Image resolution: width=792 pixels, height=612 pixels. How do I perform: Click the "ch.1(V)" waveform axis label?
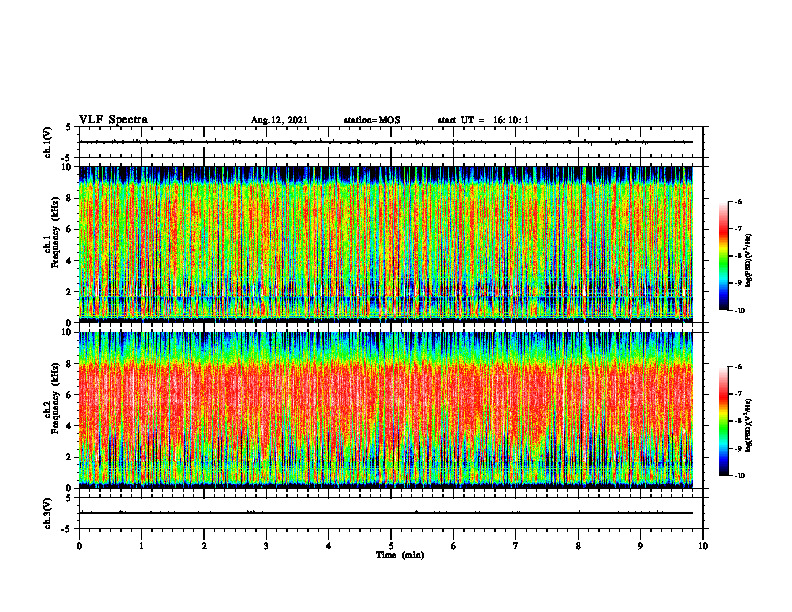click(47, 142)
